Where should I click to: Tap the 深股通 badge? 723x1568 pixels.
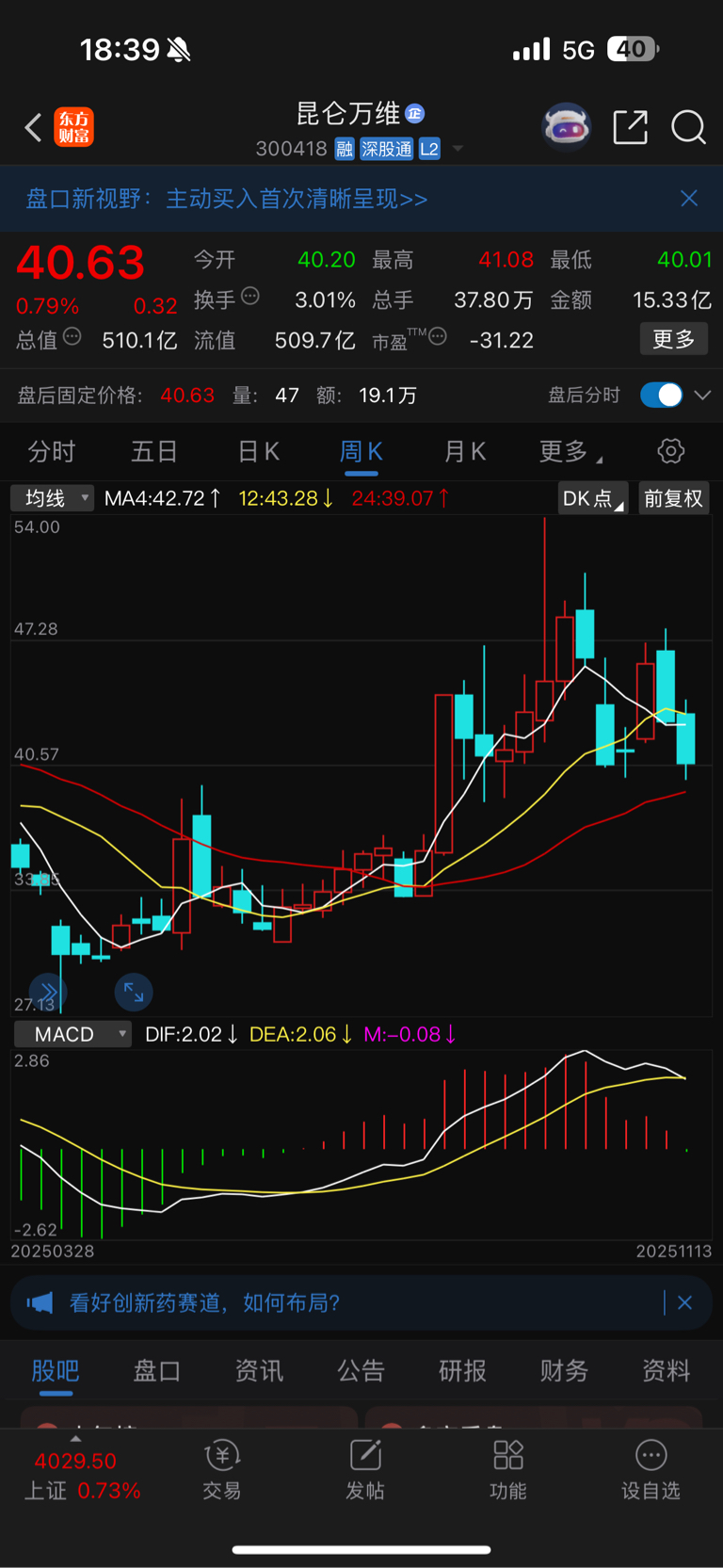[387, 149]
